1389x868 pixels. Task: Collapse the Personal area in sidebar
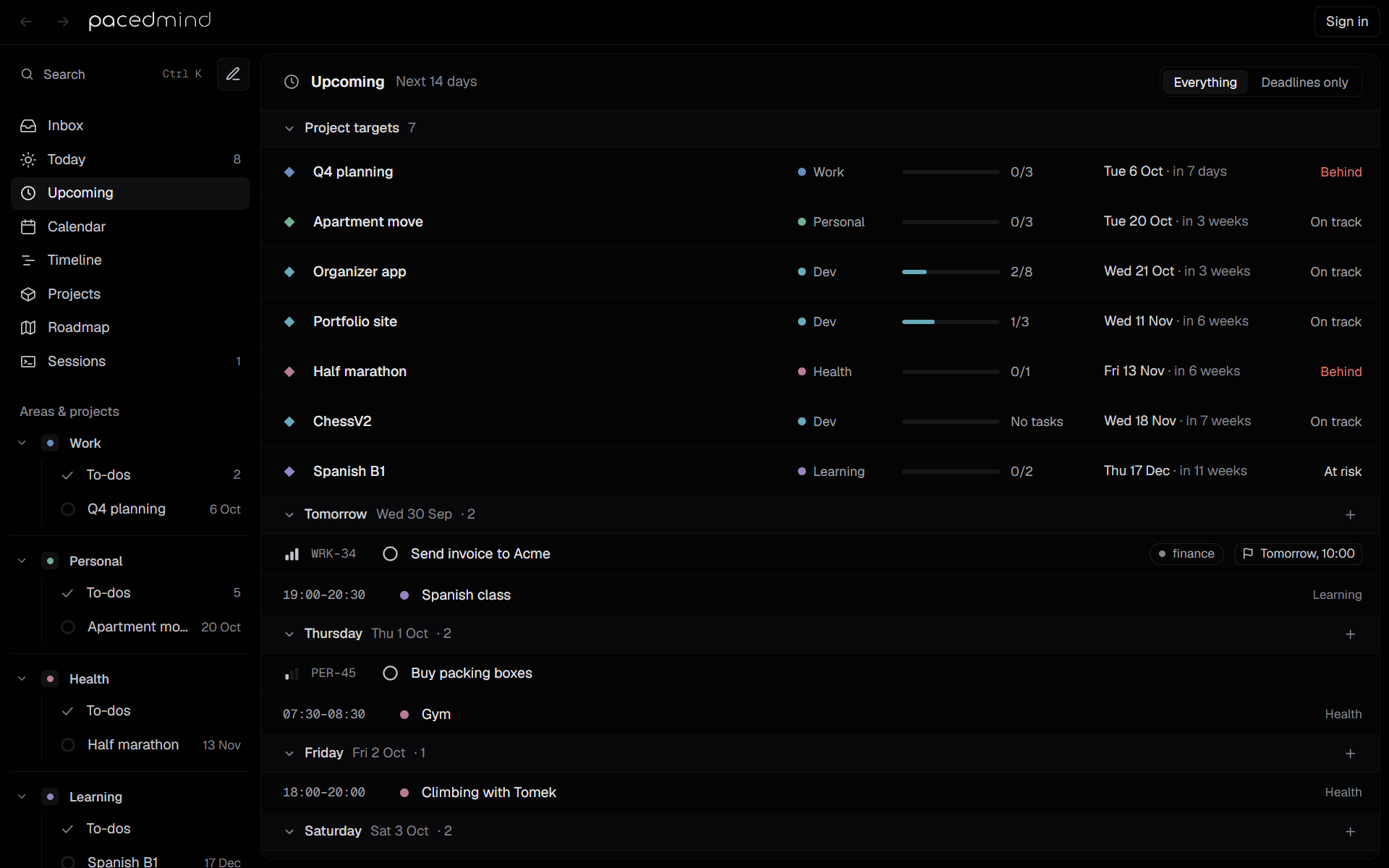coord(22,561)
